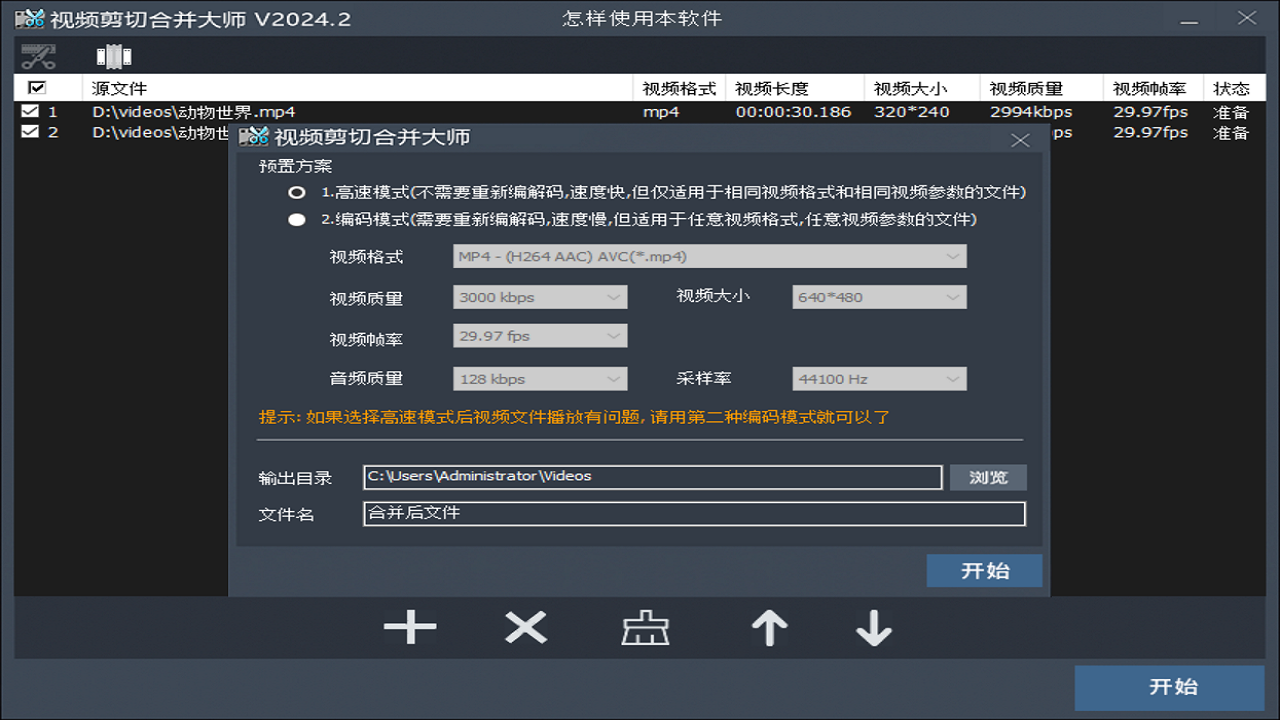Uncheck the checkbox for the first 动物世界.mp4 file

(31, 111)
